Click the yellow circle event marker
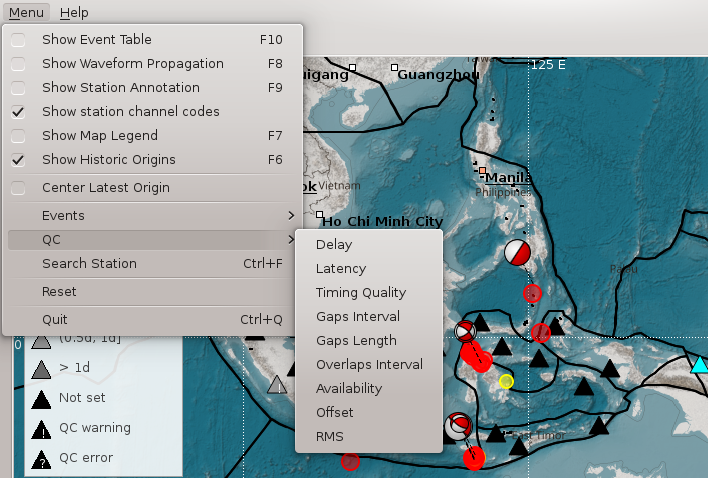The image size is (708, 478). (x=506, y=381)
